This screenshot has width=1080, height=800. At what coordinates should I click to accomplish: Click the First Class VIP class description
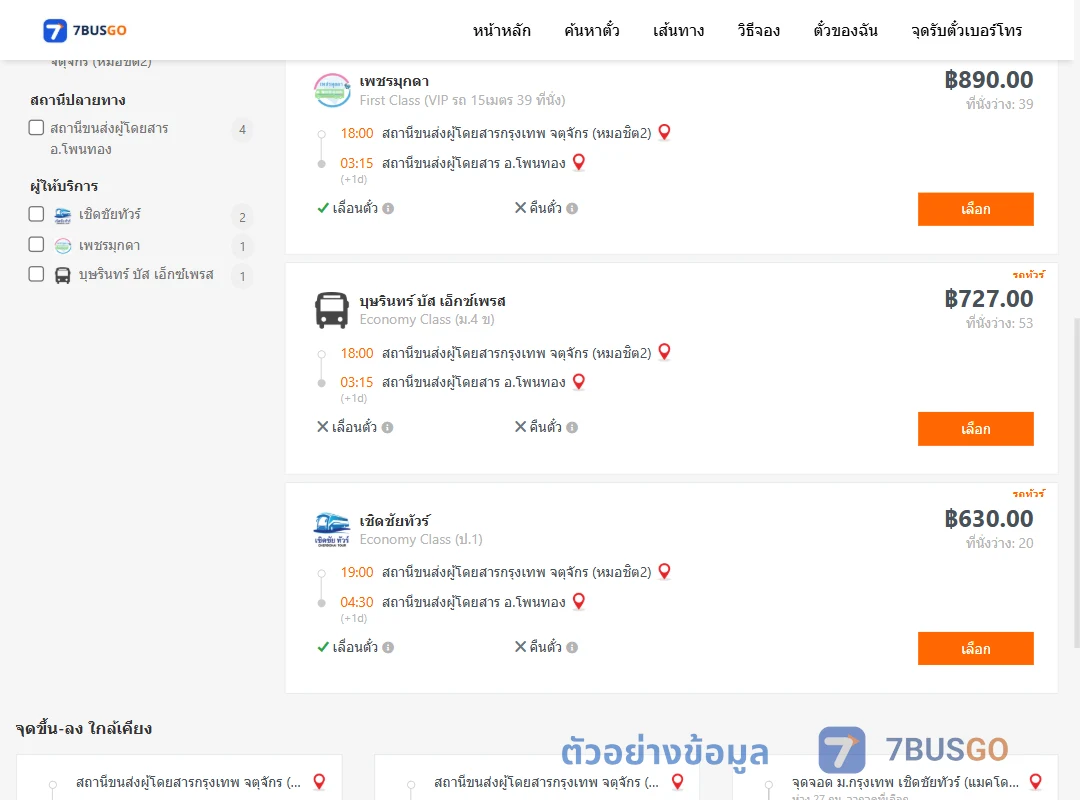pyautogui.click(x=462, y=101)
